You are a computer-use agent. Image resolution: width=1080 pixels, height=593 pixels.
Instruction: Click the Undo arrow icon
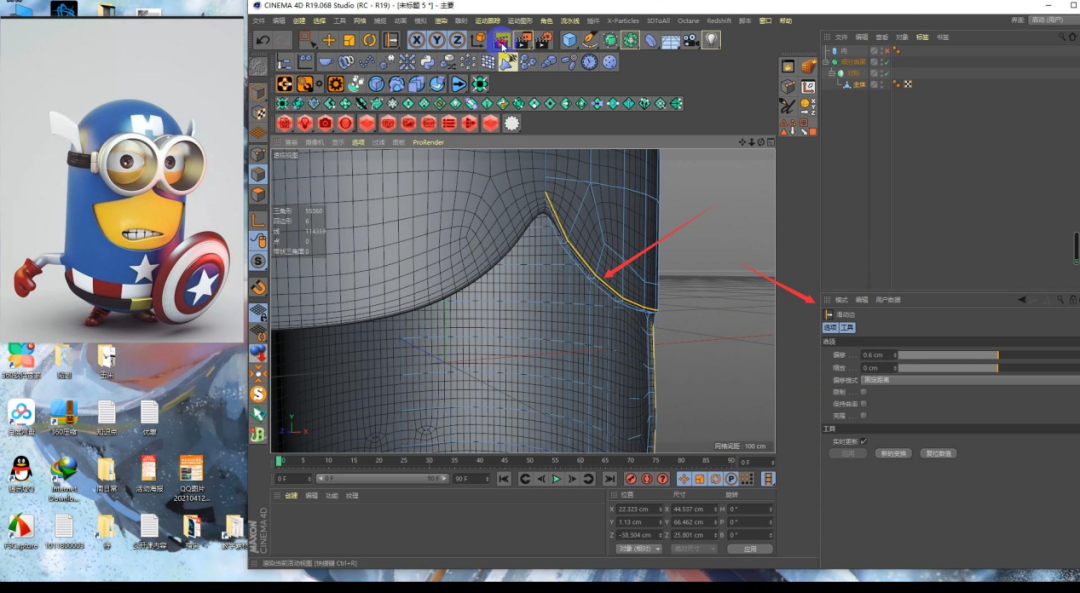pos(262,40)
